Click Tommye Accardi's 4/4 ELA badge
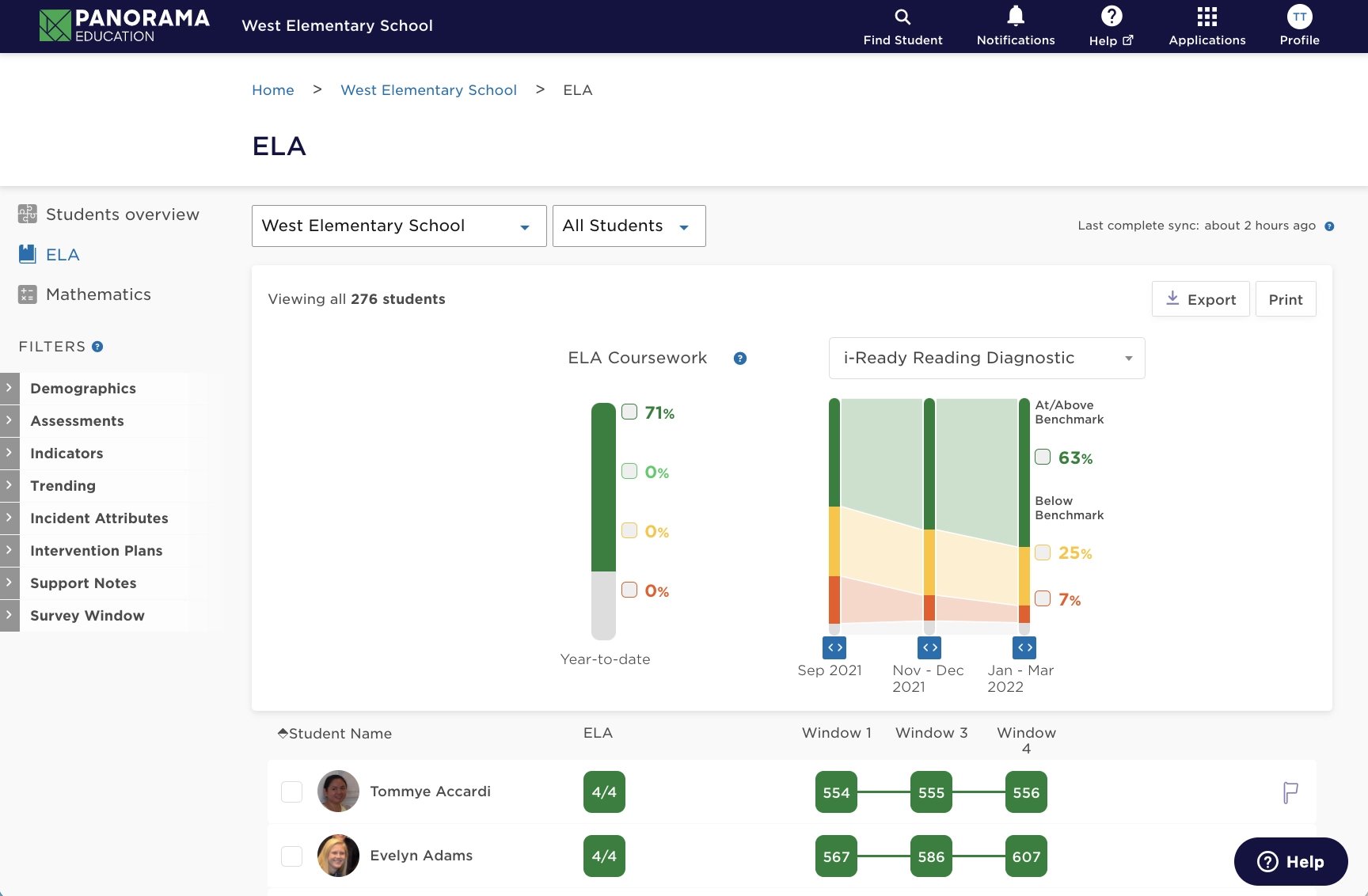This screenshot has width=1368, height=896. pos(604,792)
